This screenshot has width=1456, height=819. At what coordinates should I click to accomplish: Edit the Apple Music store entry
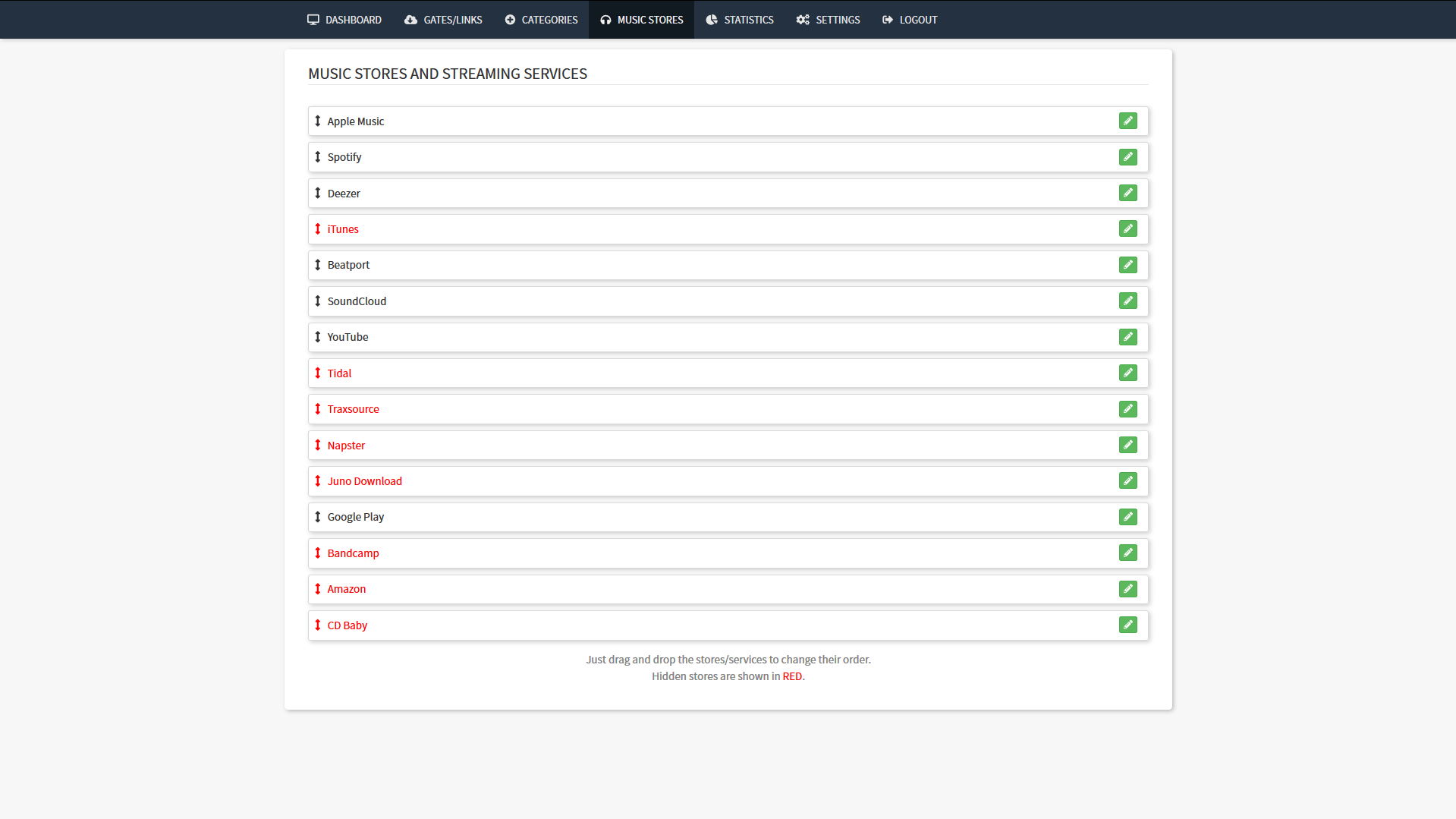1127,121
